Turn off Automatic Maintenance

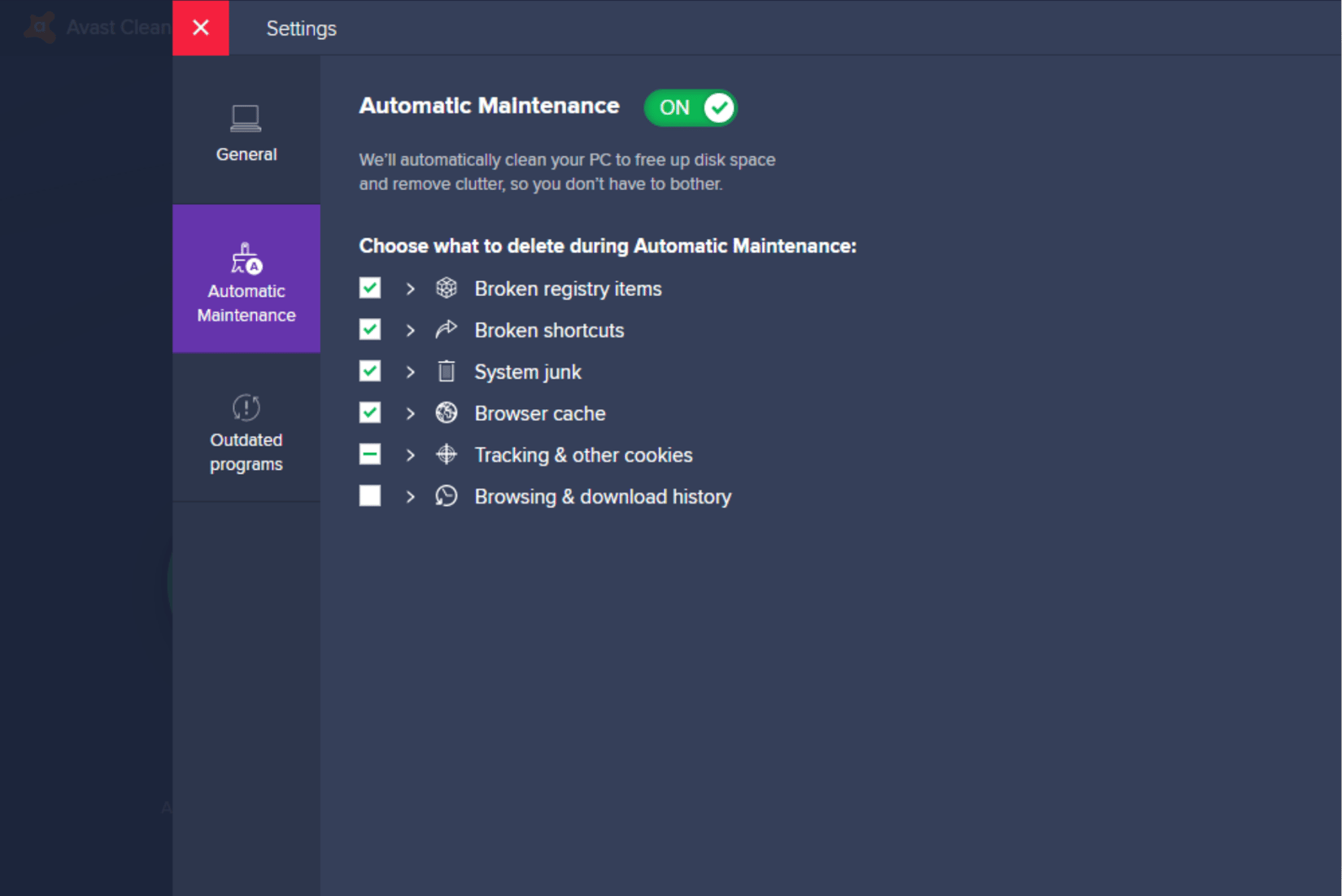tap(690, 107)
